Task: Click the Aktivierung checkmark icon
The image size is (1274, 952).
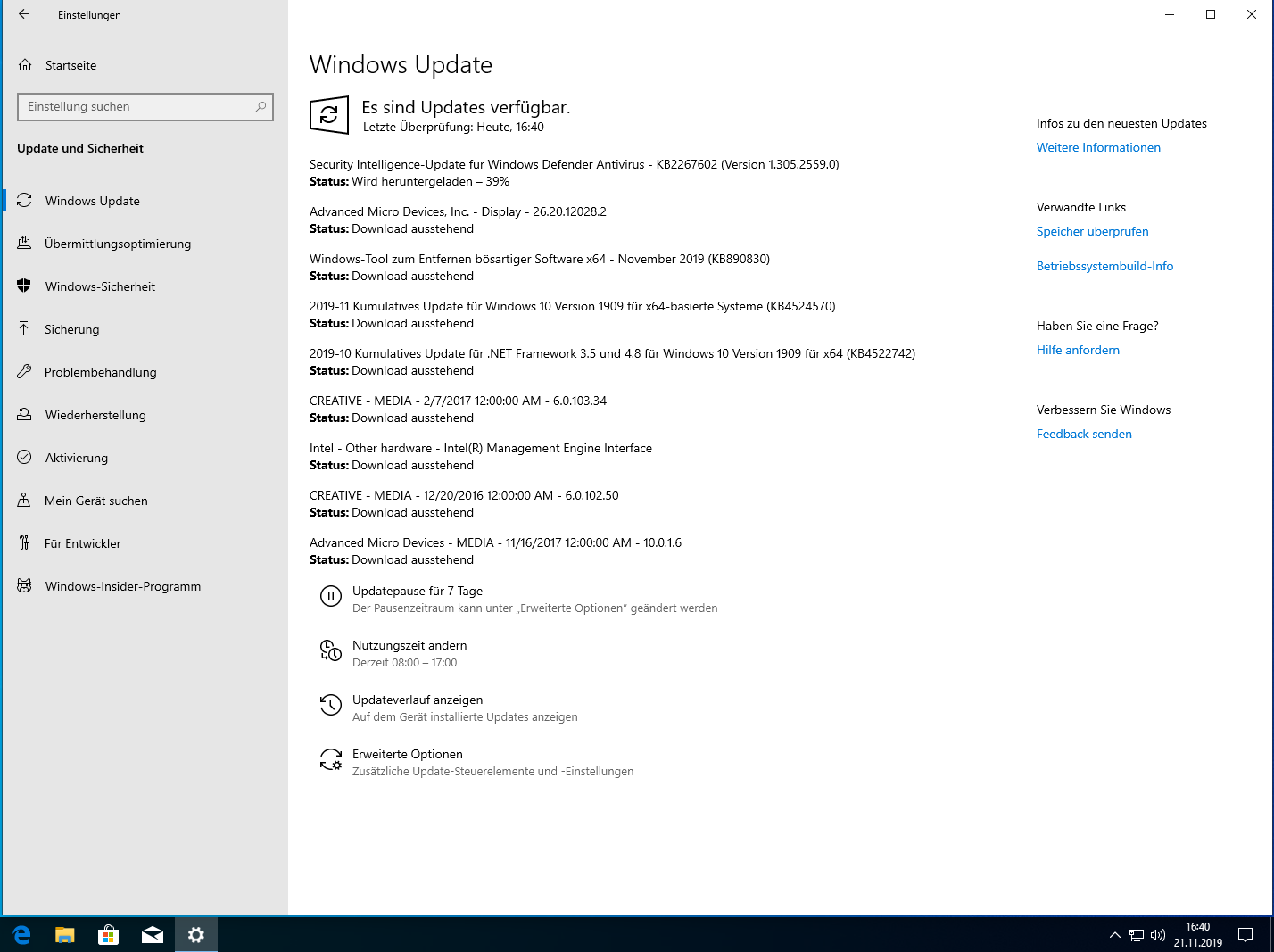Action: 24,458
